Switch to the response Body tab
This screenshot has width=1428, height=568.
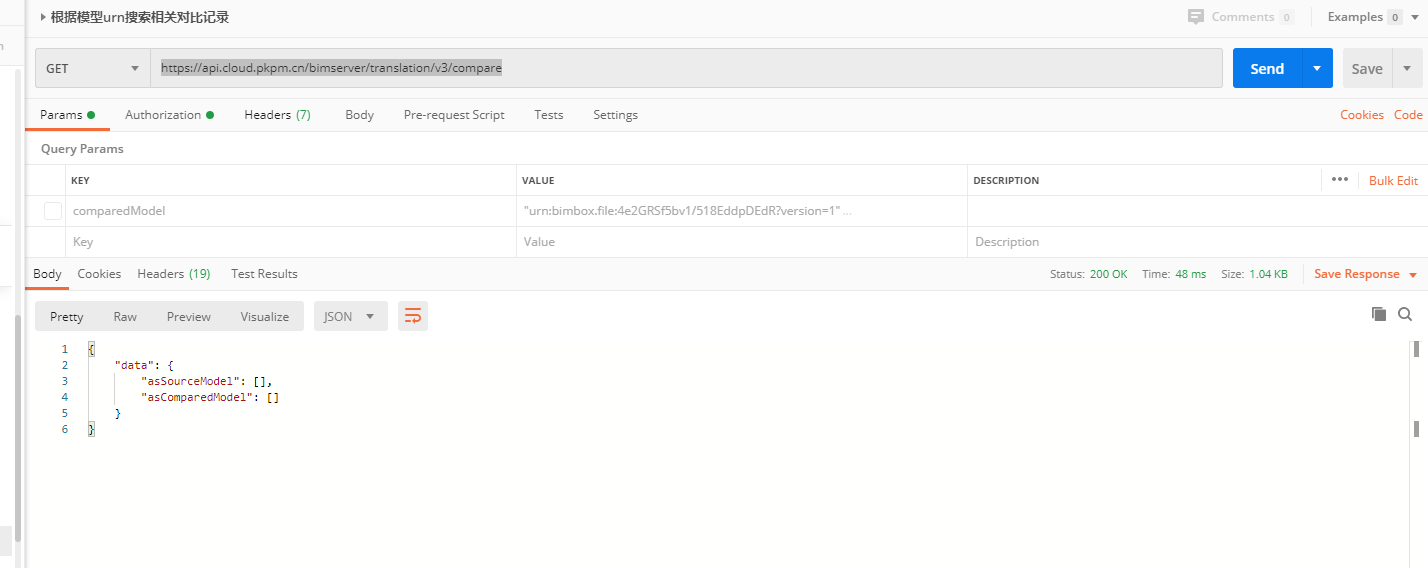tap(47, 274)
